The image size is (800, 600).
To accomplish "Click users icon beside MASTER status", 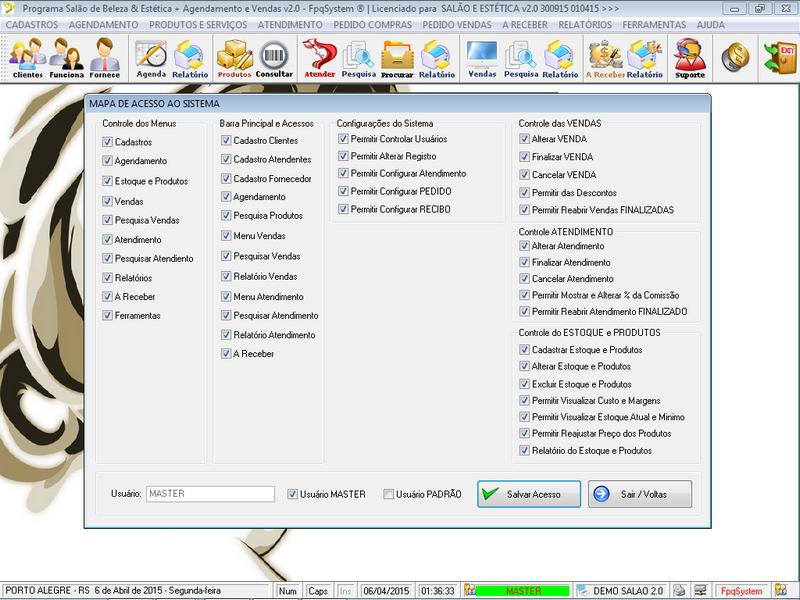I will [x=469, y=591].
